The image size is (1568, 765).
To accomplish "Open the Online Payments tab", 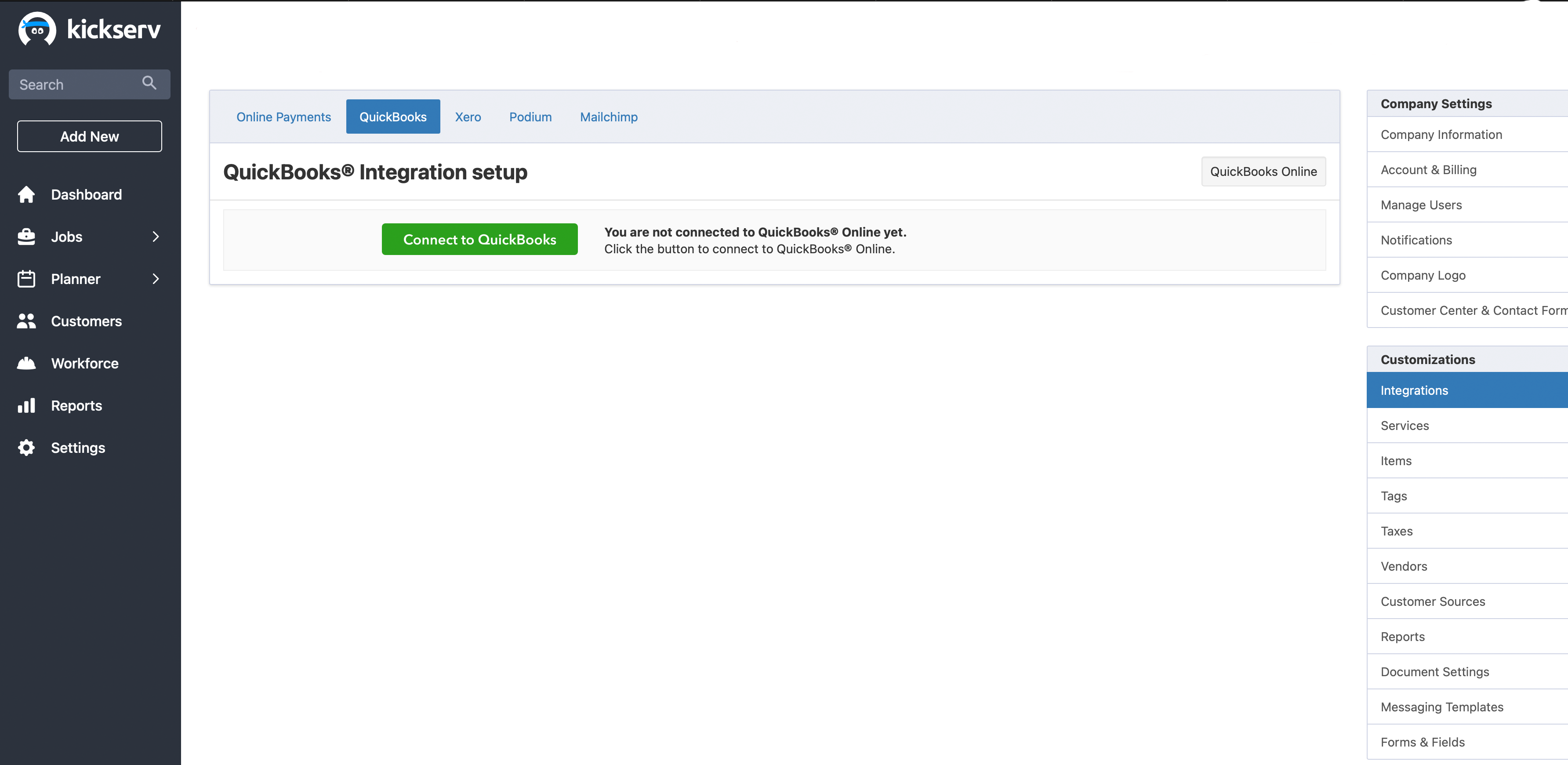I will coord(283,117).
